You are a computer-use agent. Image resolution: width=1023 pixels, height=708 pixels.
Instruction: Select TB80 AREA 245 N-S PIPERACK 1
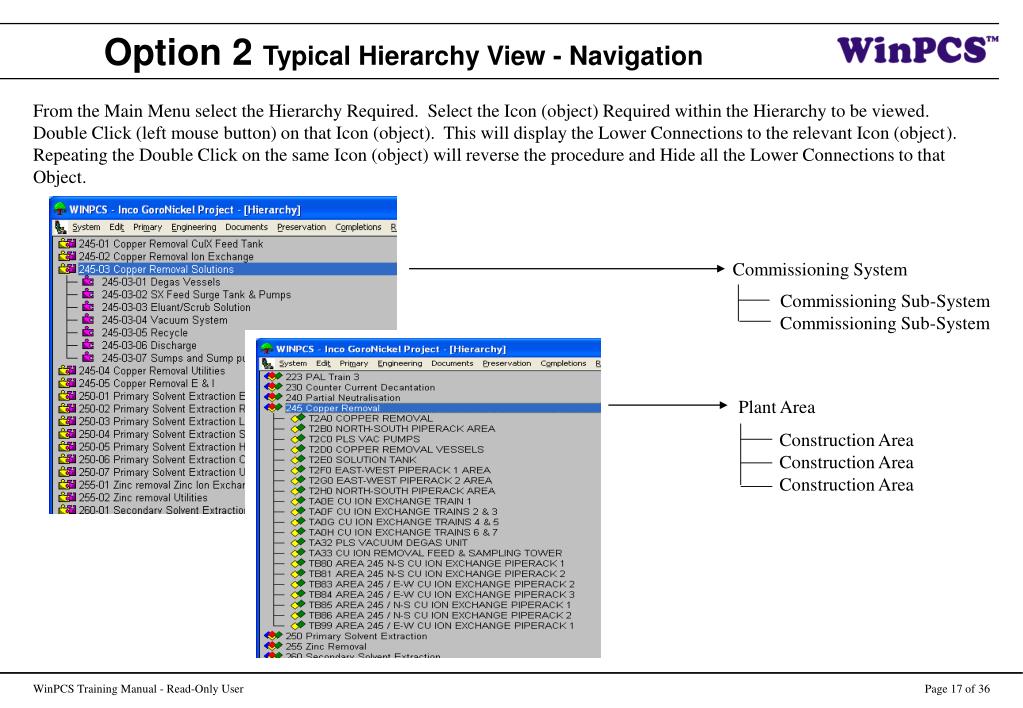point(436,563)
